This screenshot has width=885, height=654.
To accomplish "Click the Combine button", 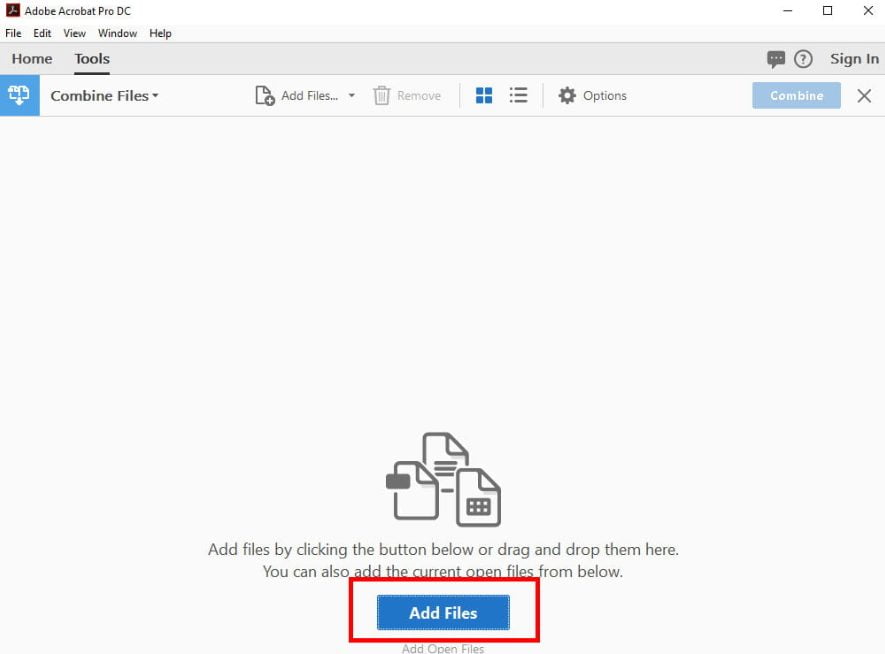I will point(796,95).
